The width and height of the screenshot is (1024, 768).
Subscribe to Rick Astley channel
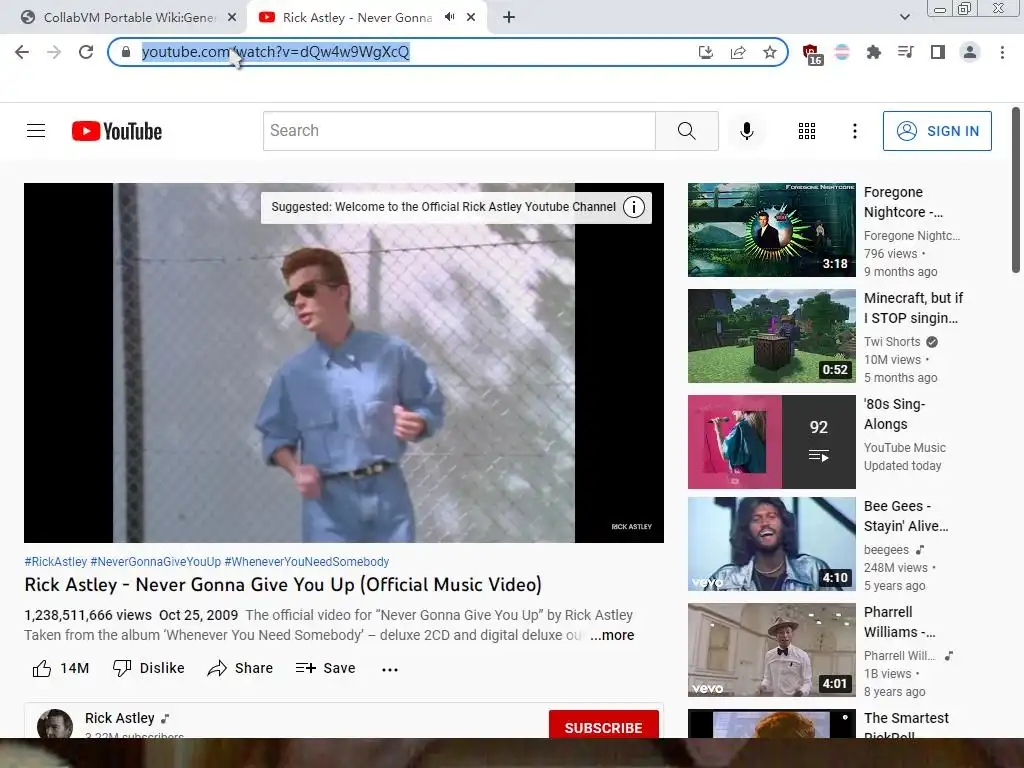point(603,724)
